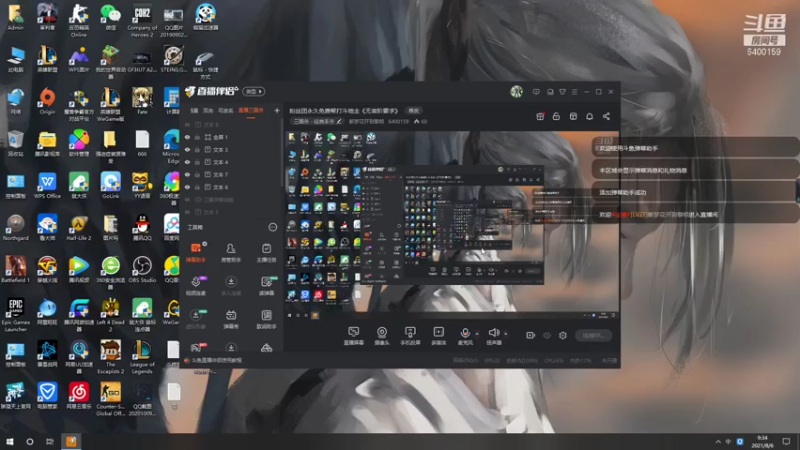Open the 歌词助手 lyrics assistant tool
800x450 pixels.
click(266, 319)
